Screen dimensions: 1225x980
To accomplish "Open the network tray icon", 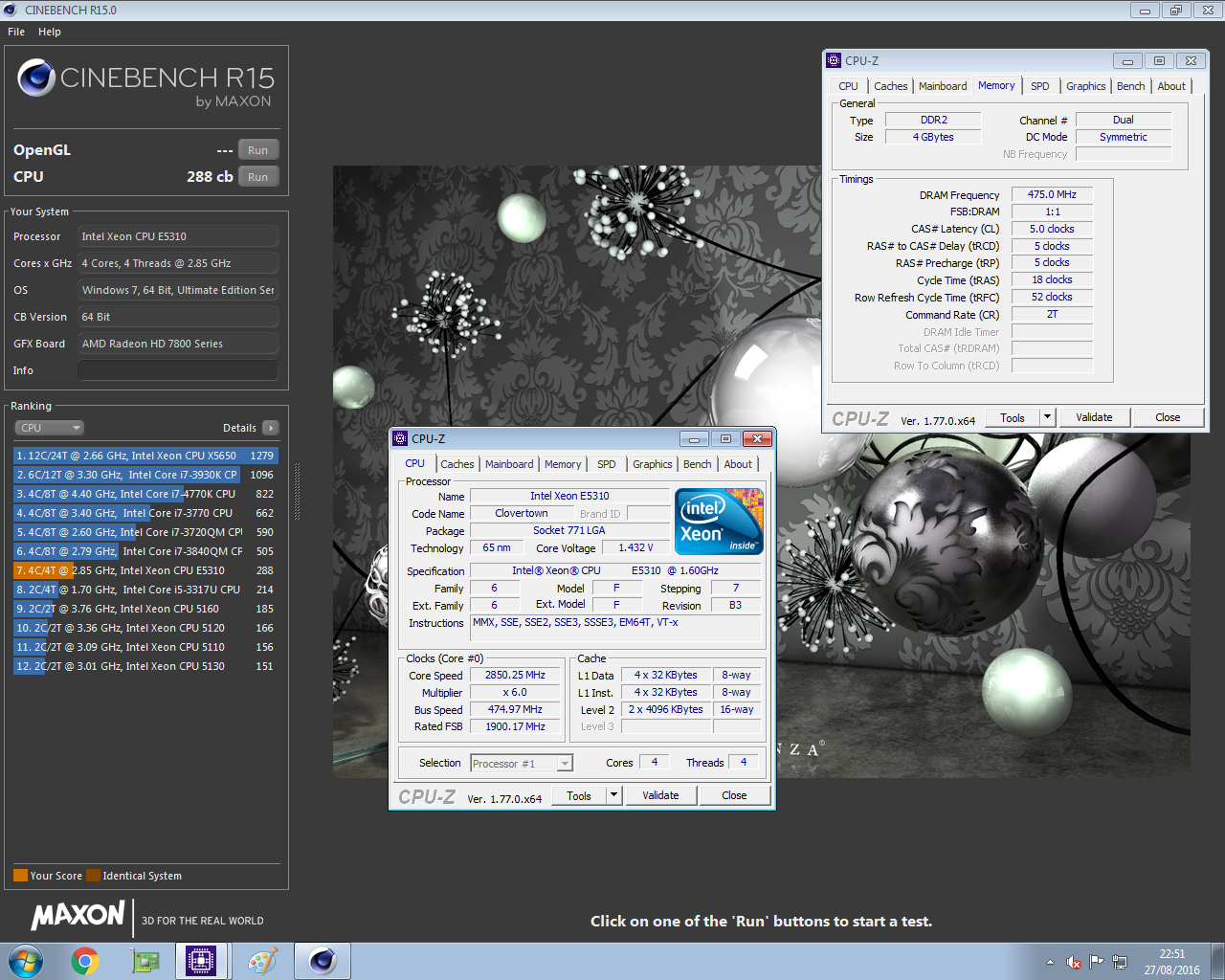I will click(x=1120, y=962).
